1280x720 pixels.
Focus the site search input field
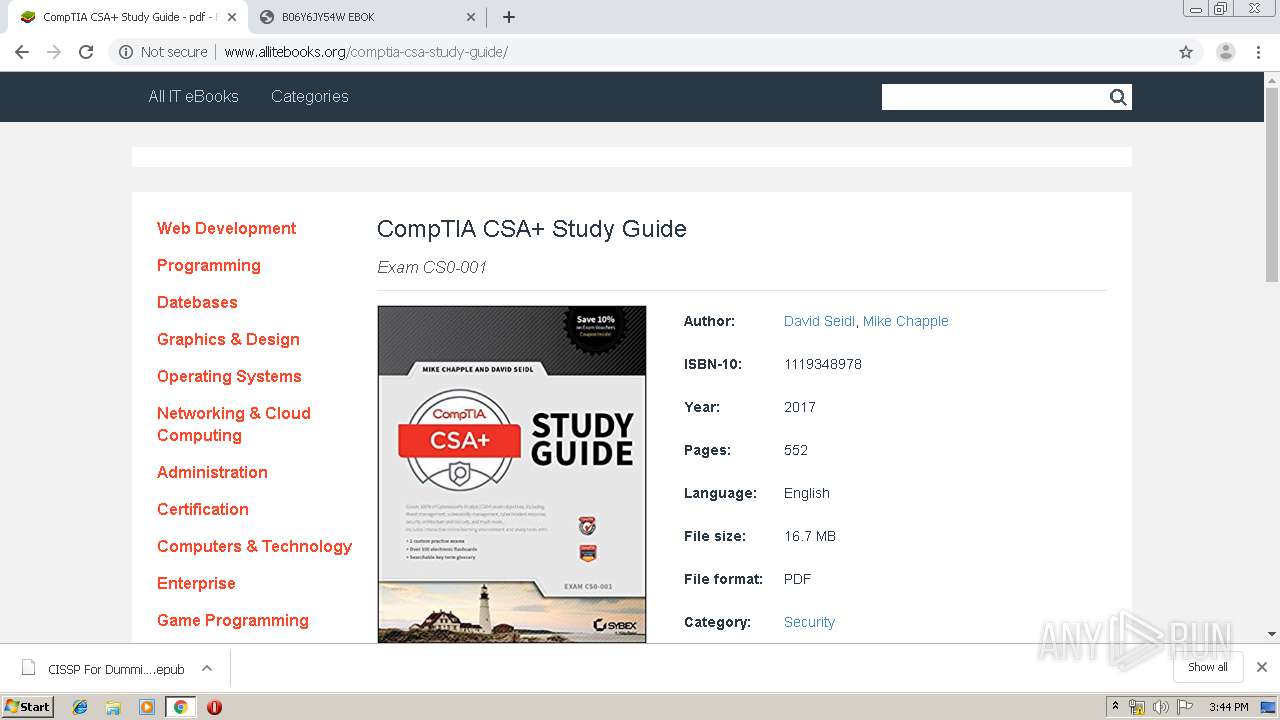pos(994,97)
